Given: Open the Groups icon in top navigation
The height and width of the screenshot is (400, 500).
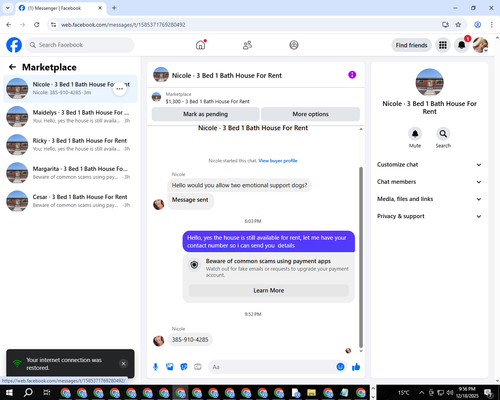Looking at the screenshot, I should [x=294, y=45].
